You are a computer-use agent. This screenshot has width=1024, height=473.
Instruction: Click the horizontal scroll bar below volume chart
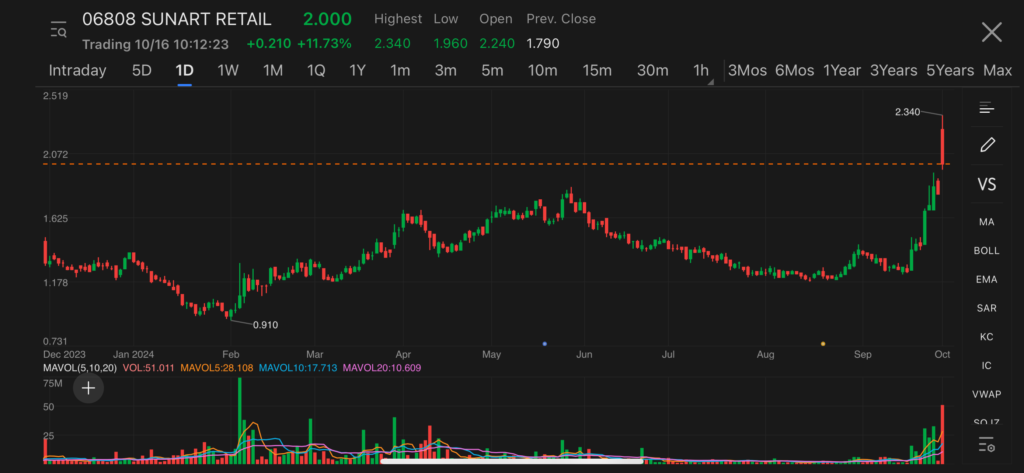(x=512, y=461)
